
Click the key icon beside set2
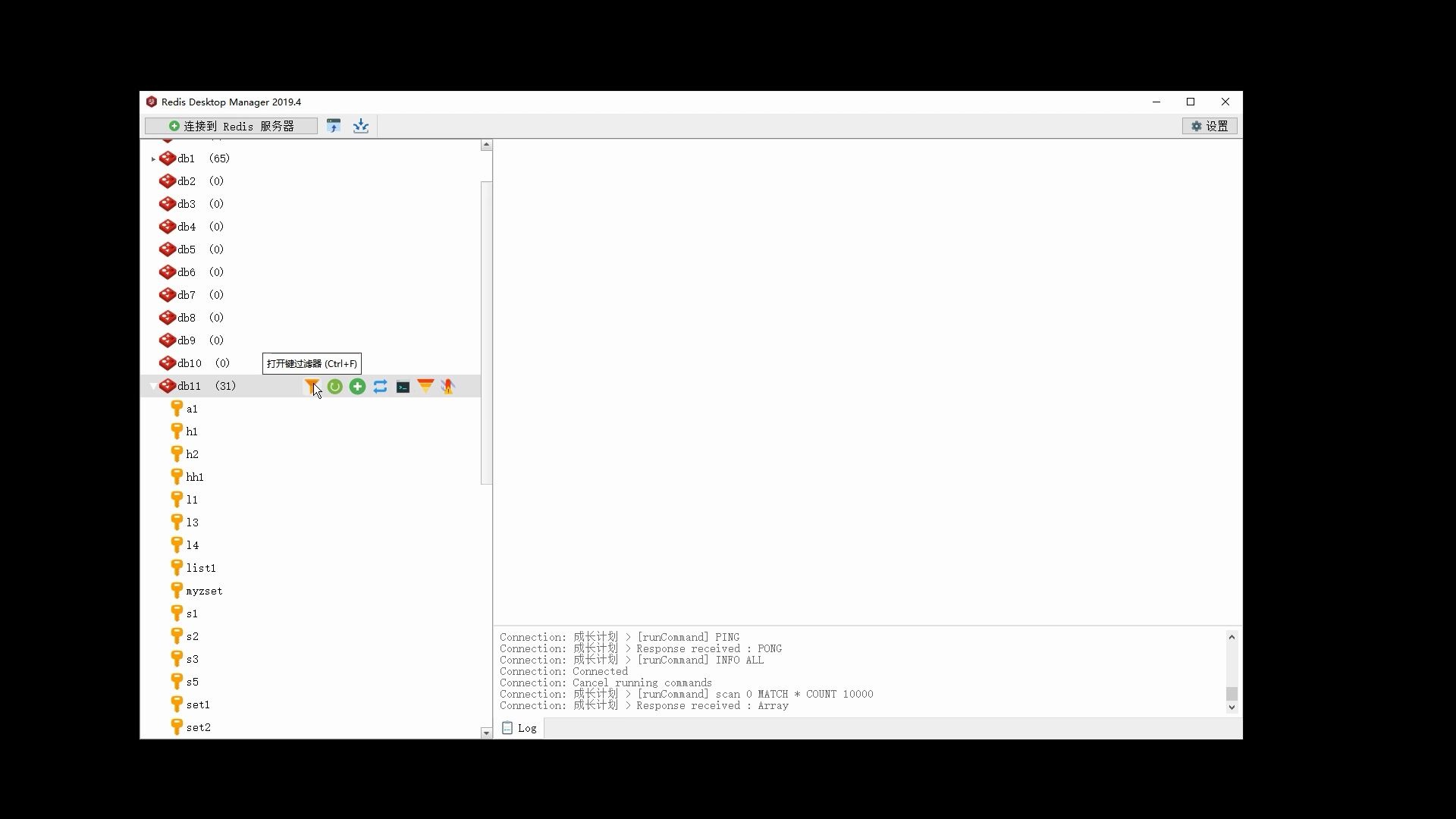point(177,727)
